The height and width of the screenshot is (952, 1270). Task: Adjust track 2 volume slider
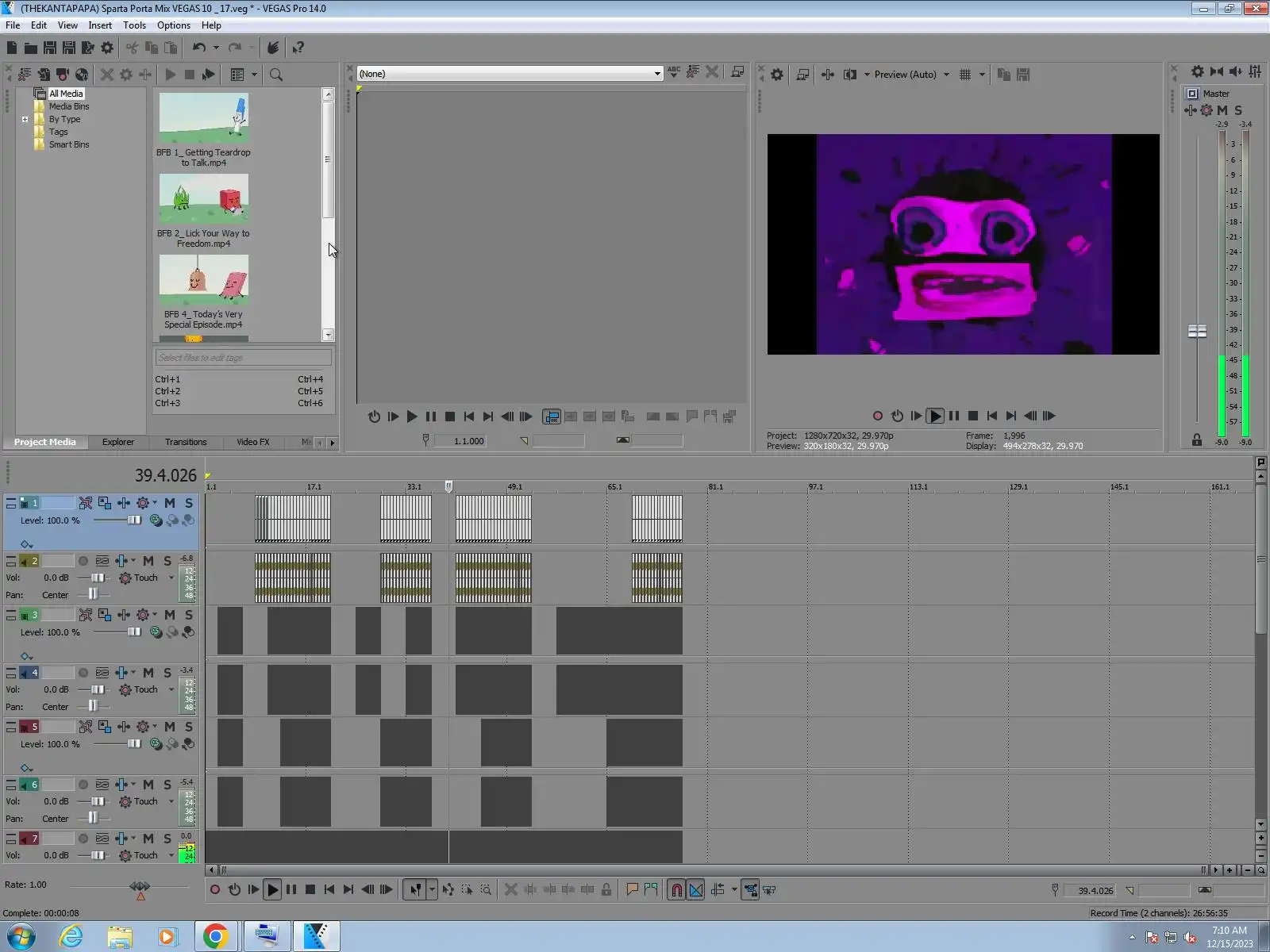click(x=97, y=578)
